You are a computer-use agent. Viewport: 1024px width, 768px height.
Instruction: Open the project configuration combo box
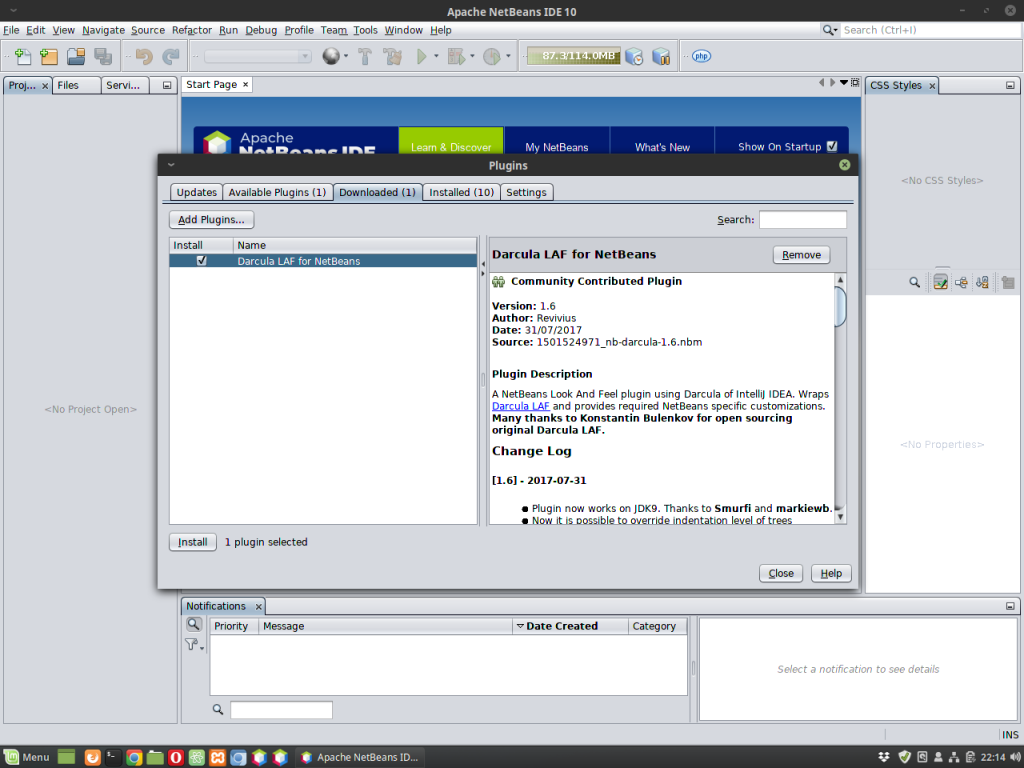(x=258, y=57)
